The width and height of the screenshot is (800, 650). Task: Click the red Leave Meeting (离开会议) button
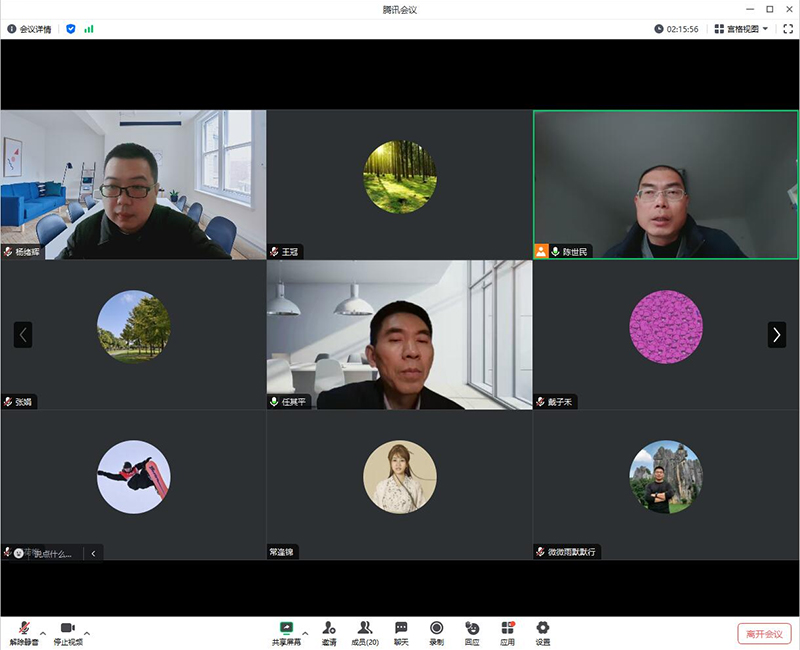tap(765, 633)
